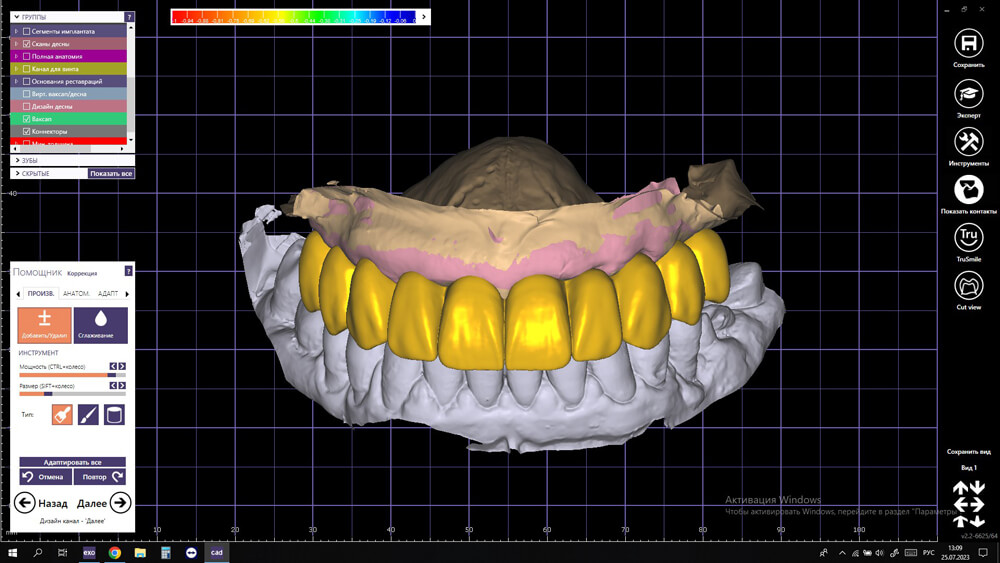Launch the TruSmile view icon
This screenshot has height=563, width=1000.
pos(968,238)
